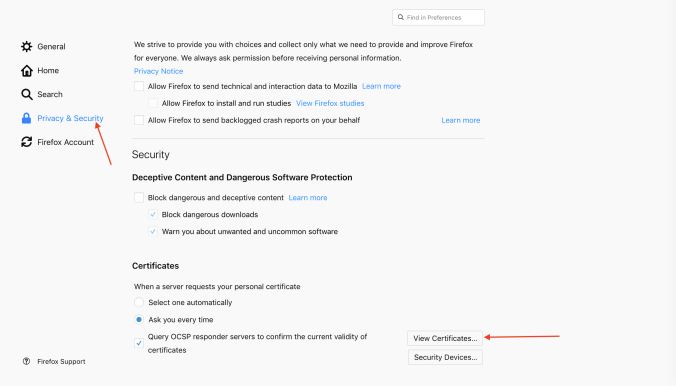Image resolution: width=676 pixels, height=386 pixels.
Task: Toggle Block dangerous downloads checkbox
Action: coord(153,214)
